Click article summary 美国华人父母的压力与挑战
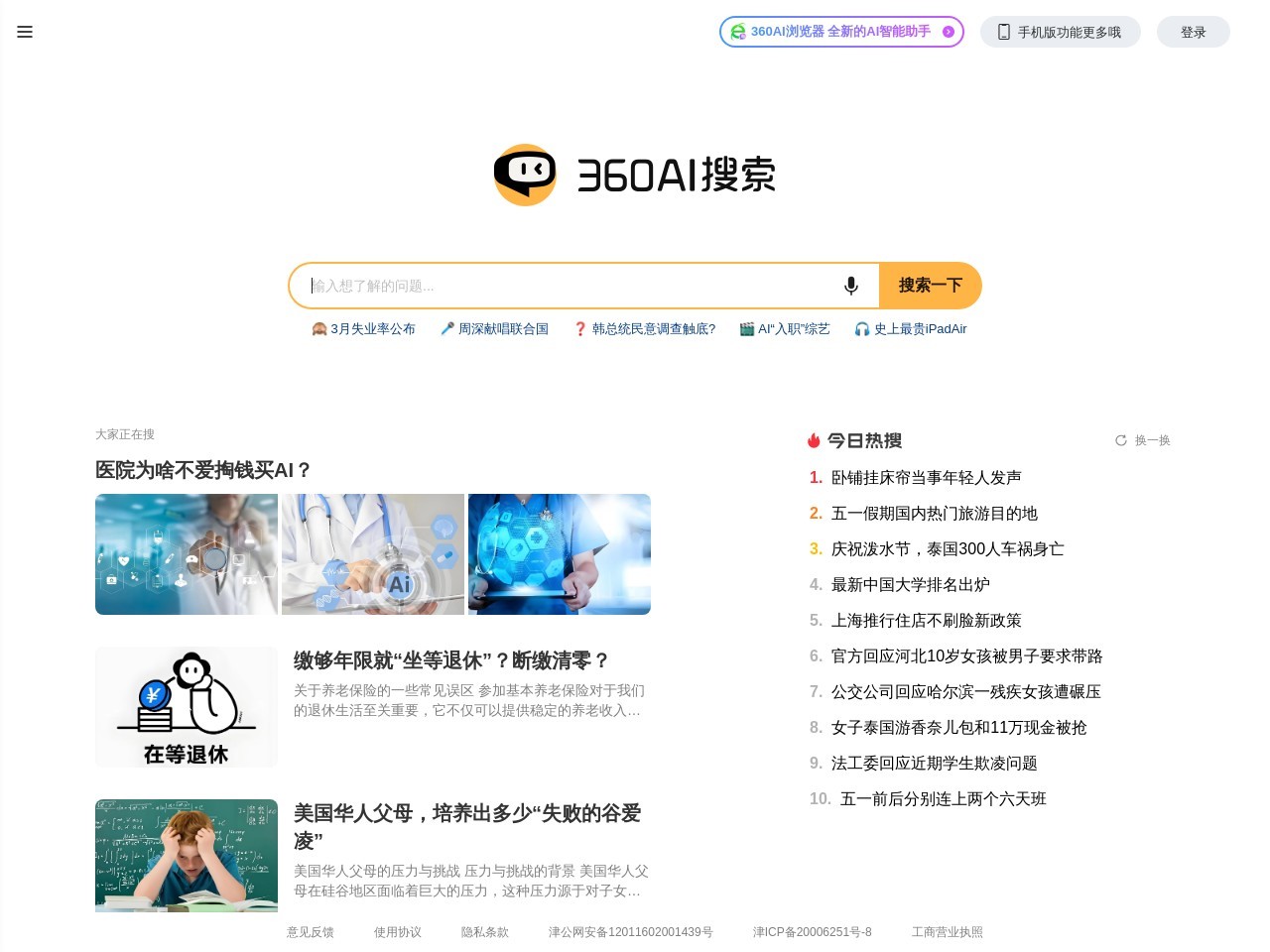Viewport: 1270px width, 952px height. click(471, 881)
